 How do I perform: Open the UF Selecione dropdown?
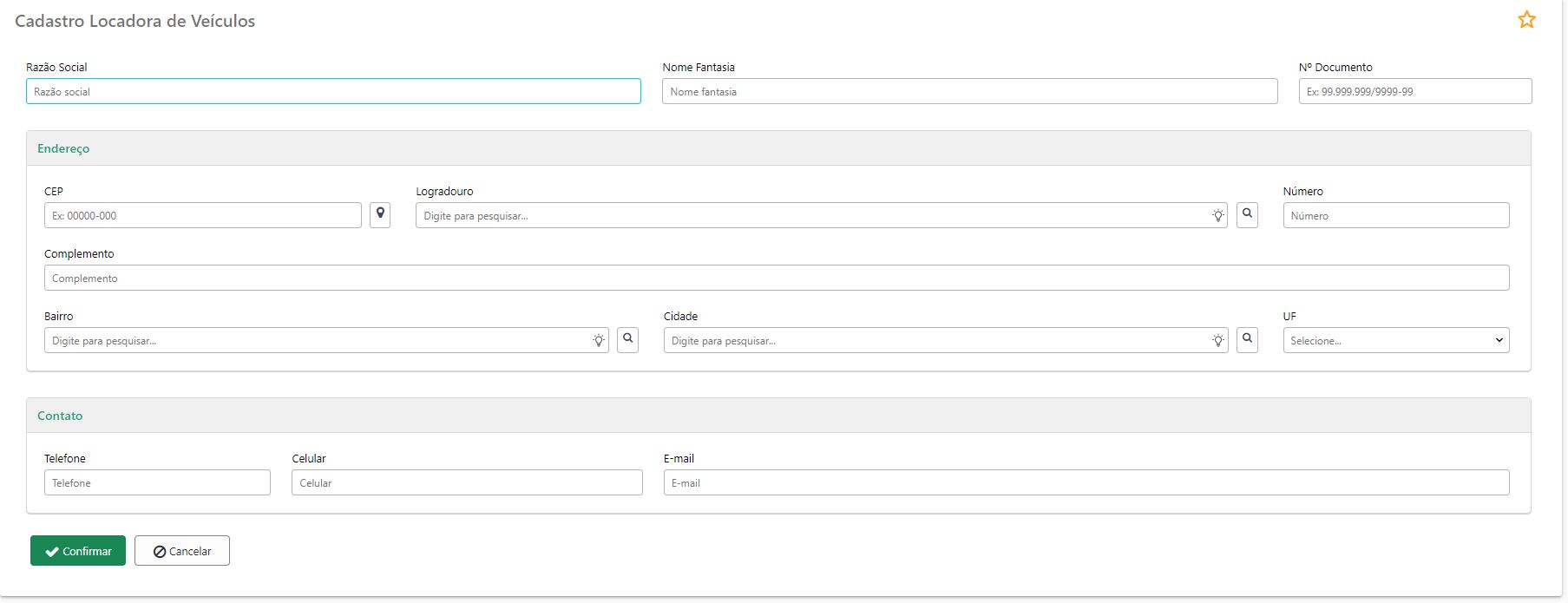(x=1396, y=340)
